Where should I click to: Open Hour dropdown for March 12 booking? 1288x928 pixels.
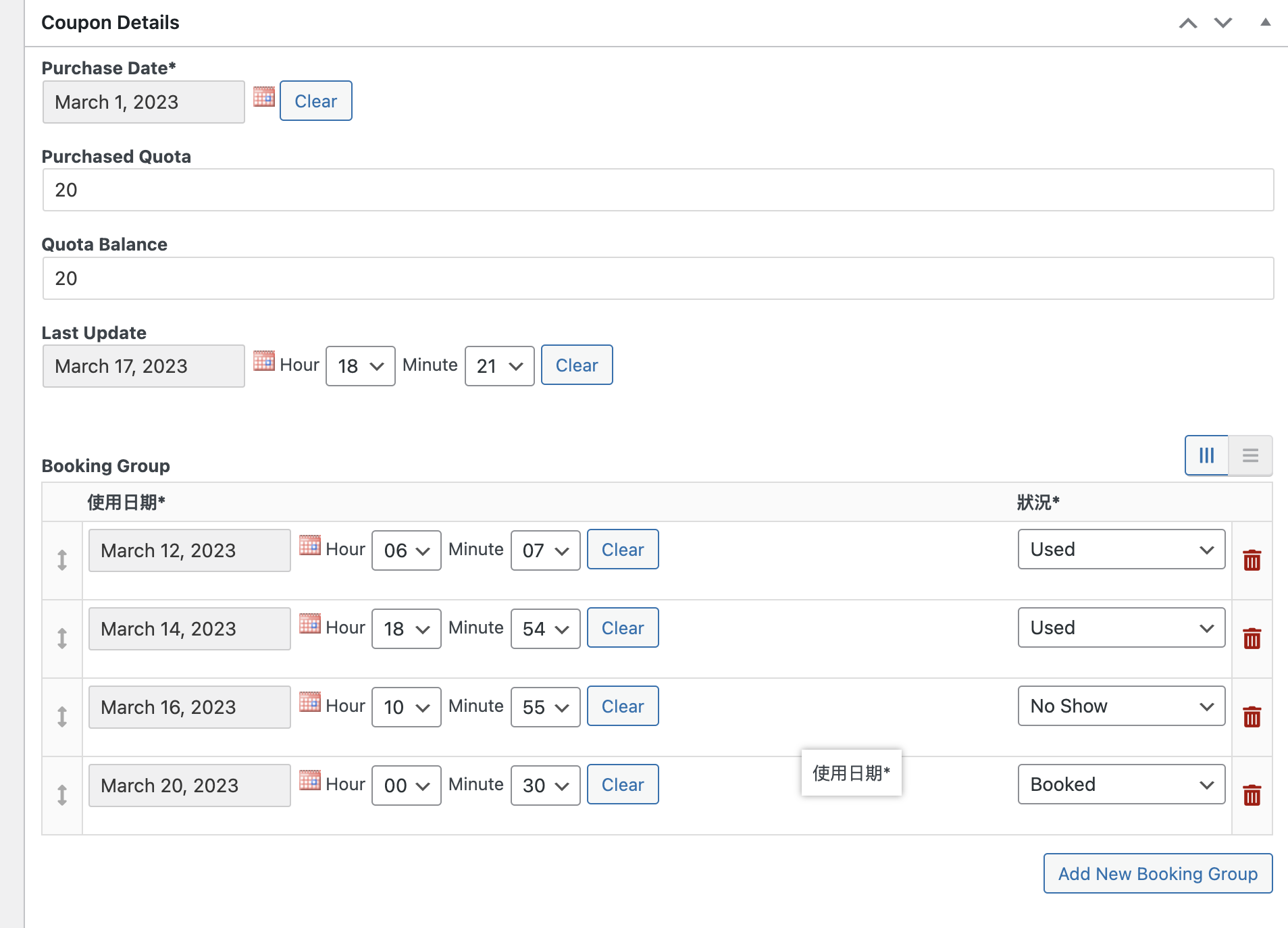point(407,550)
